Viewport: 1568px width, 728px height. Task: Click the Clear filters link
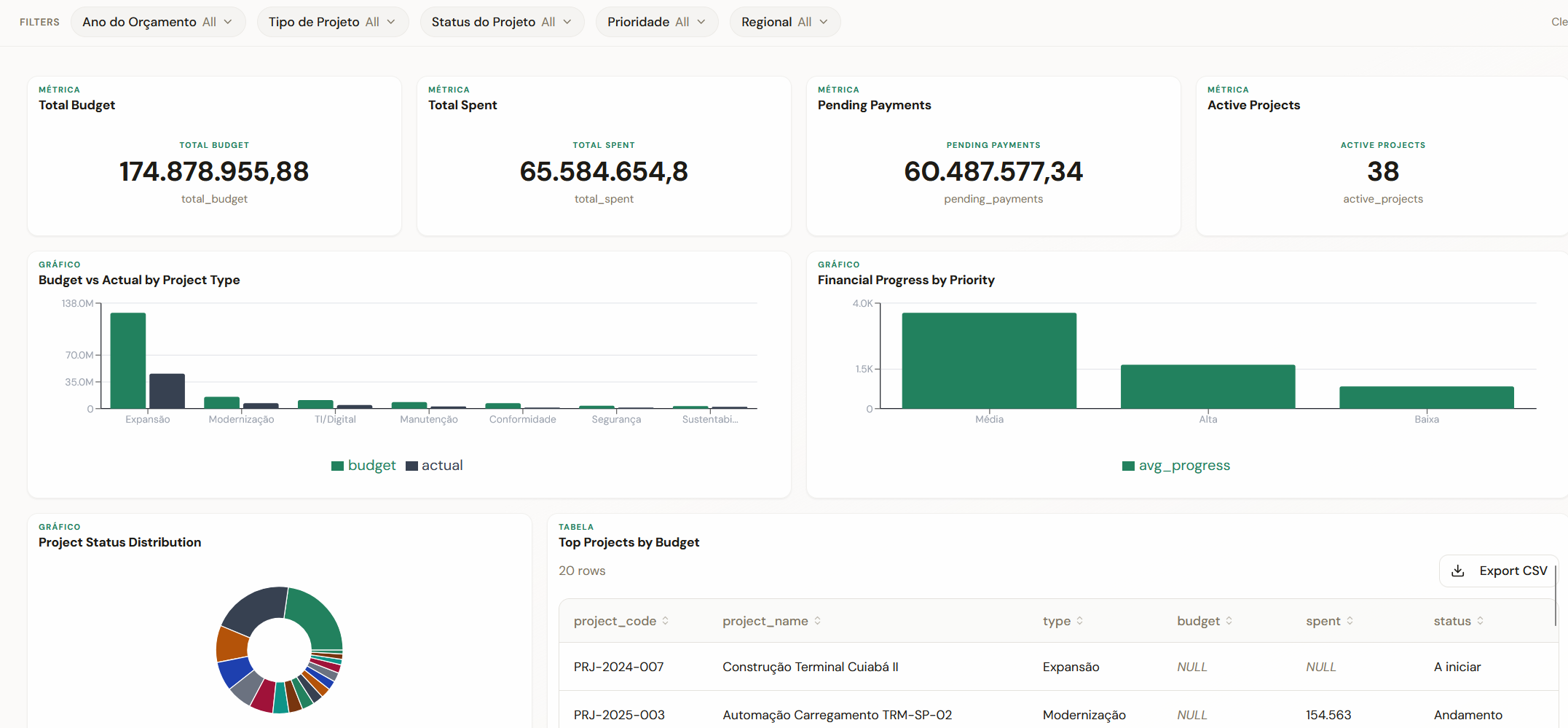(1559, 22)
